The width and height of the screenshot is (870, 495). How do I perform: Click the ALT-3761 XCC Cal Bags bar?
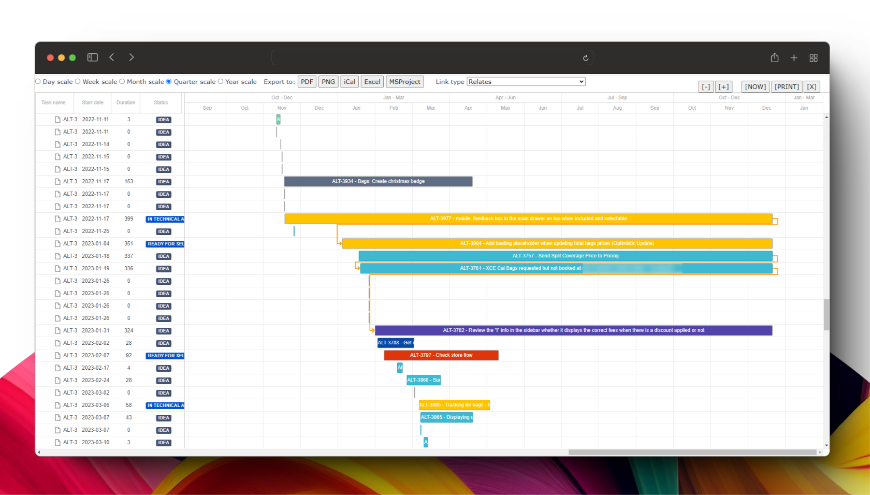click(566, 269)
